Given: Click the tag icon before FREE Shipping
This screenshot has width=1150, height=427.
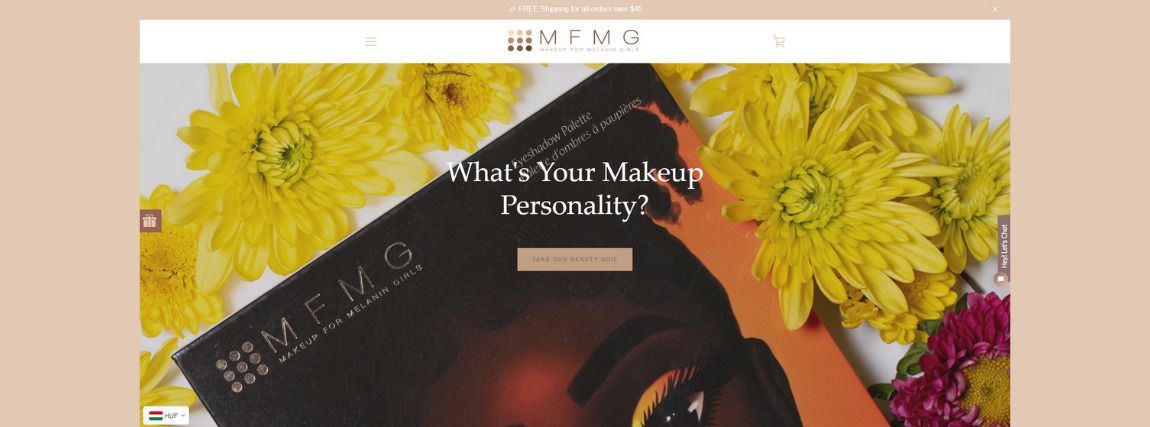Looking at the screenshot, I should 512,10.
